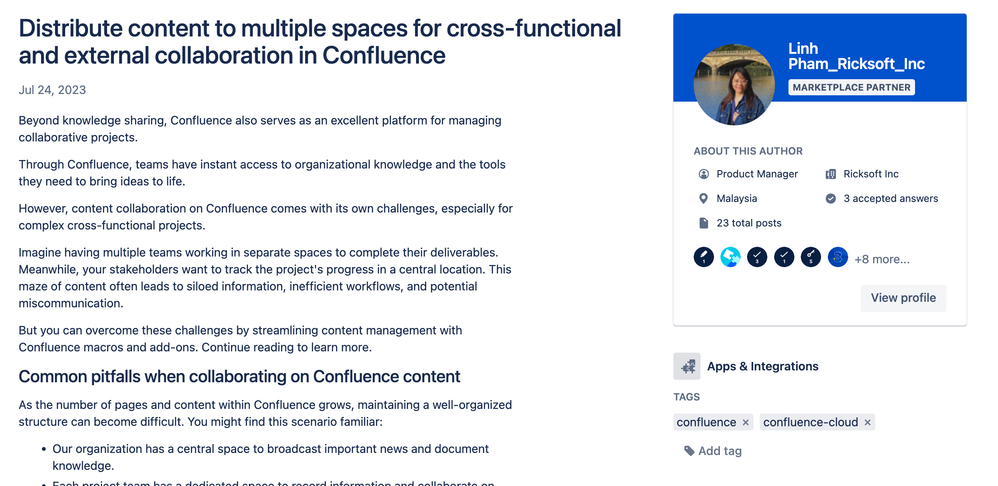Click the Product Manager text

[757, 174]
